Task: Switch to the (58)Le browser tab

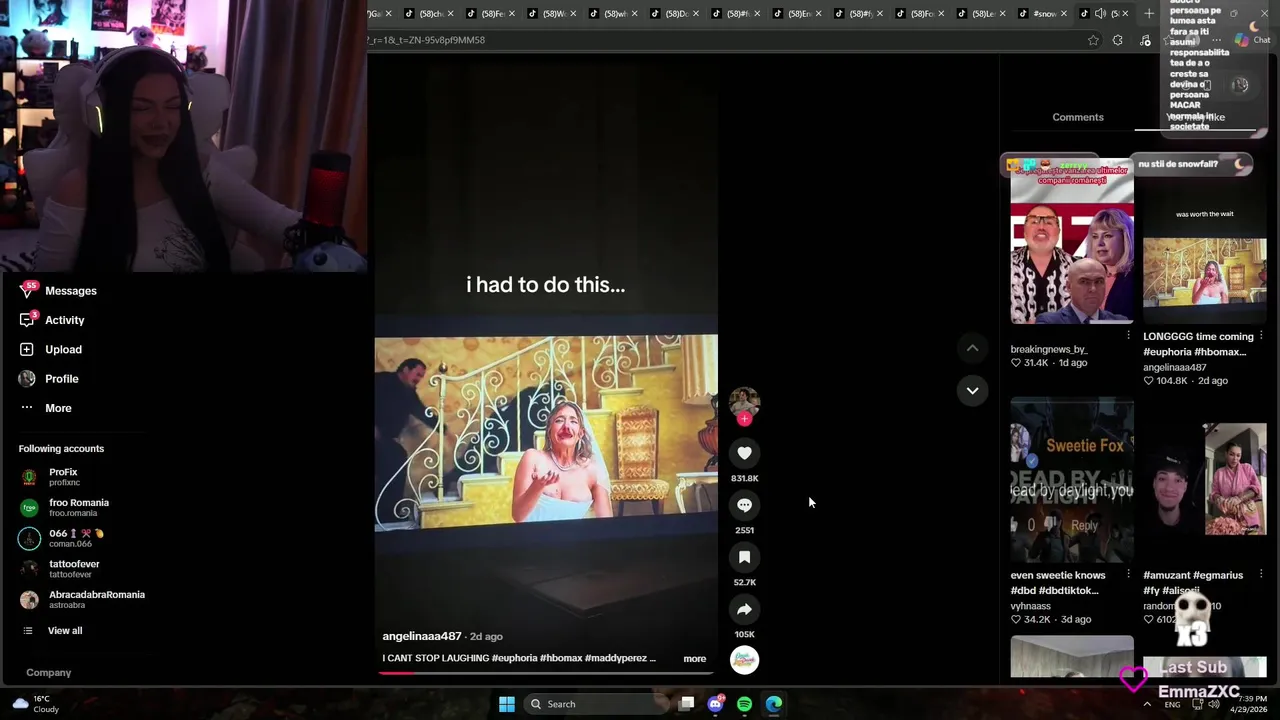Action: click(x=983, y=13)
